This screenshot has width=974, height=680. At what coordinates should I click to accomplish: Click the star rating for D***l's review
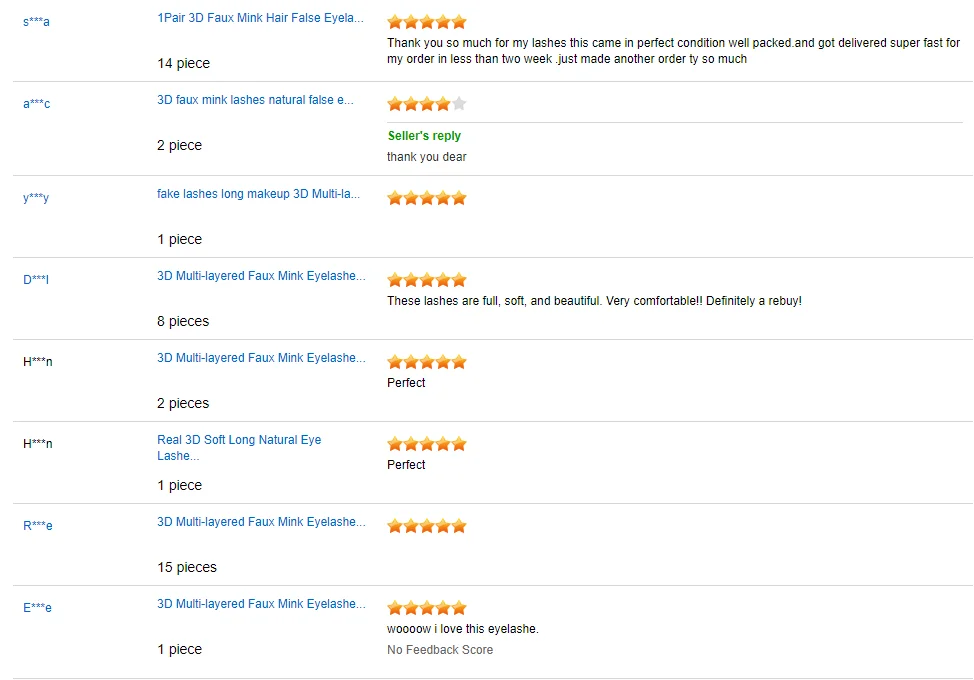pos(427,280)
